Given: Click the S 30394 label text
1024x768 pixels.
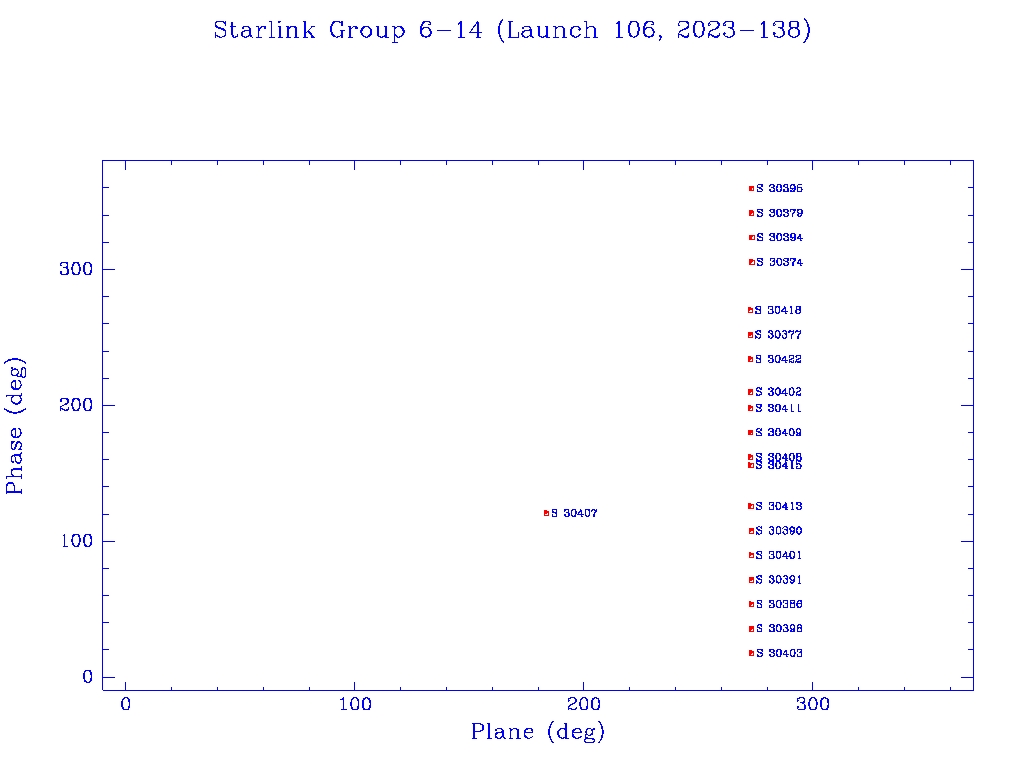Looking at the screenshot, I should tap(779, 238).
